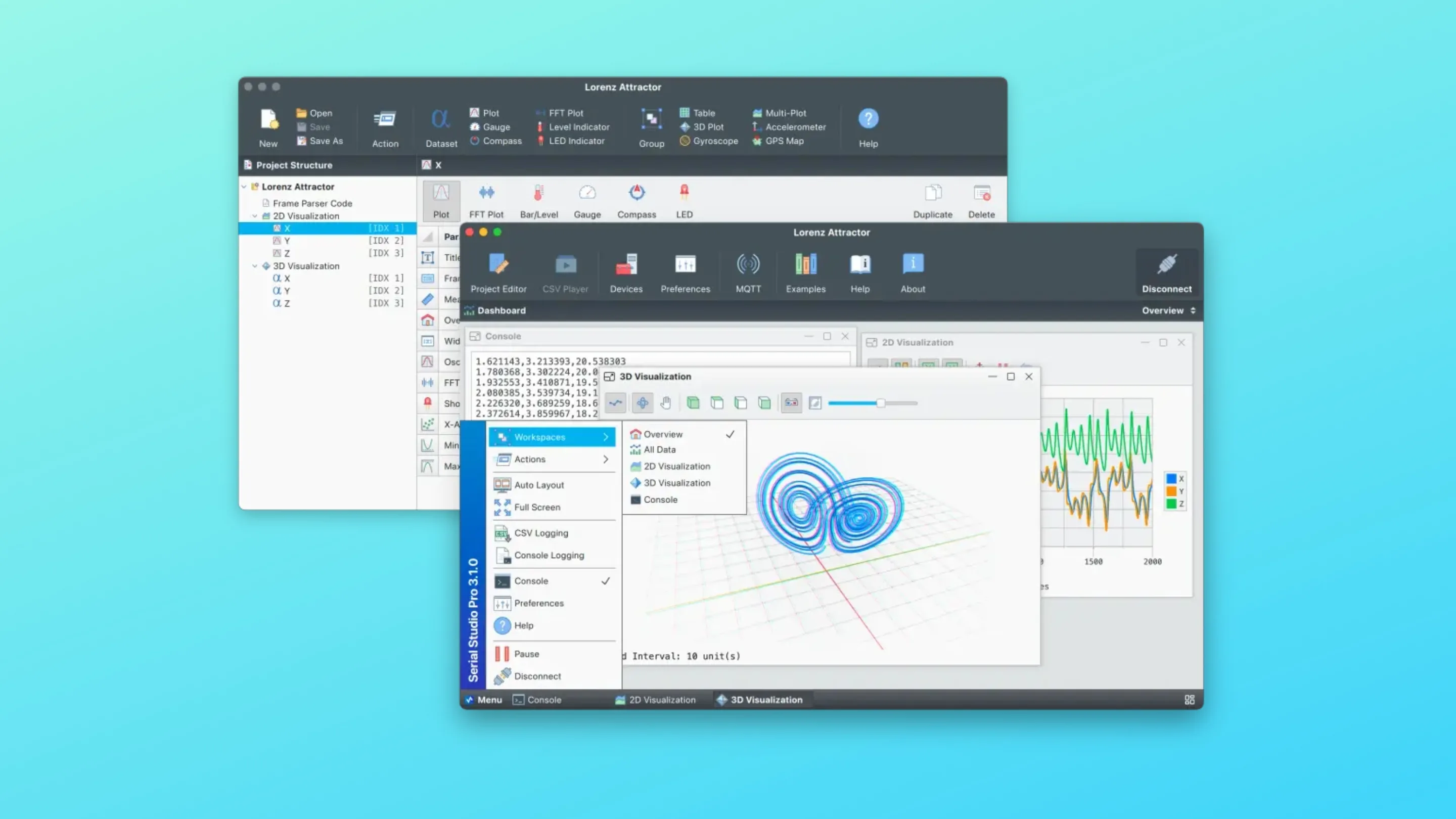Open the Overview workspace dropdown in Dashboard bar
The height and width of the screenshot is (819, 1456).
pyautogui.click(x=1168, y=310)
